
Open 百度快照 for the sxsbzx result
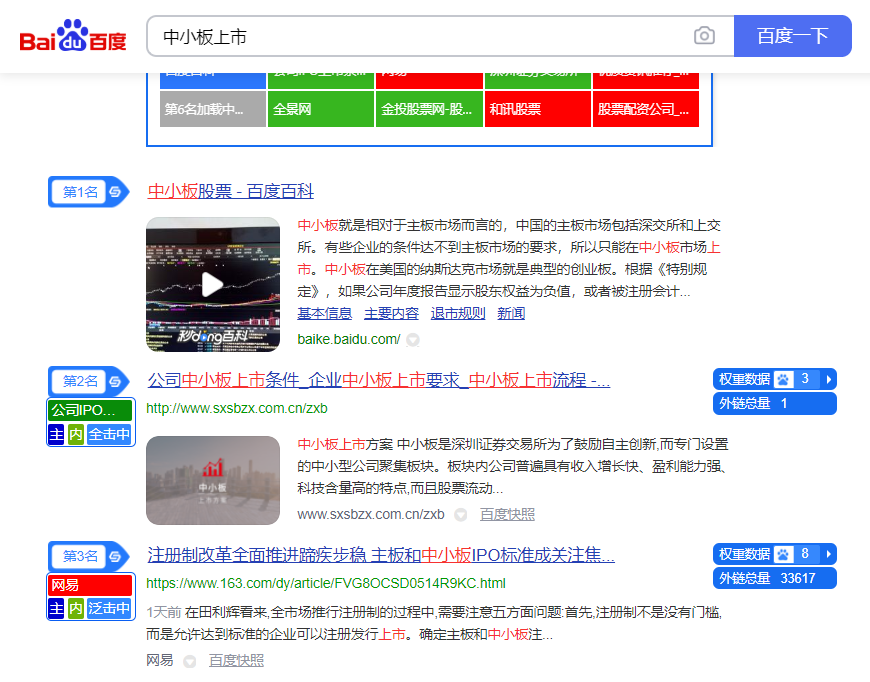tap(507, 514)
